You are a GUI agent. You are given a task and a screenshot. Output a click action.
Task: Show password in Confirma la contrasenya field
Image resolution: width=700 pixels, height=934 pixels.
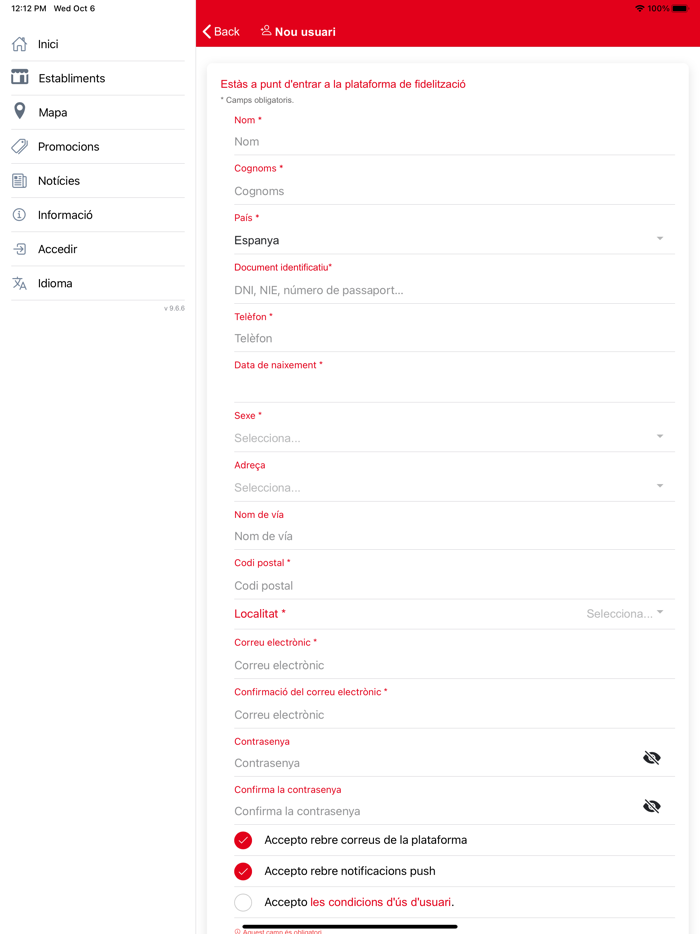coord(652,806)
